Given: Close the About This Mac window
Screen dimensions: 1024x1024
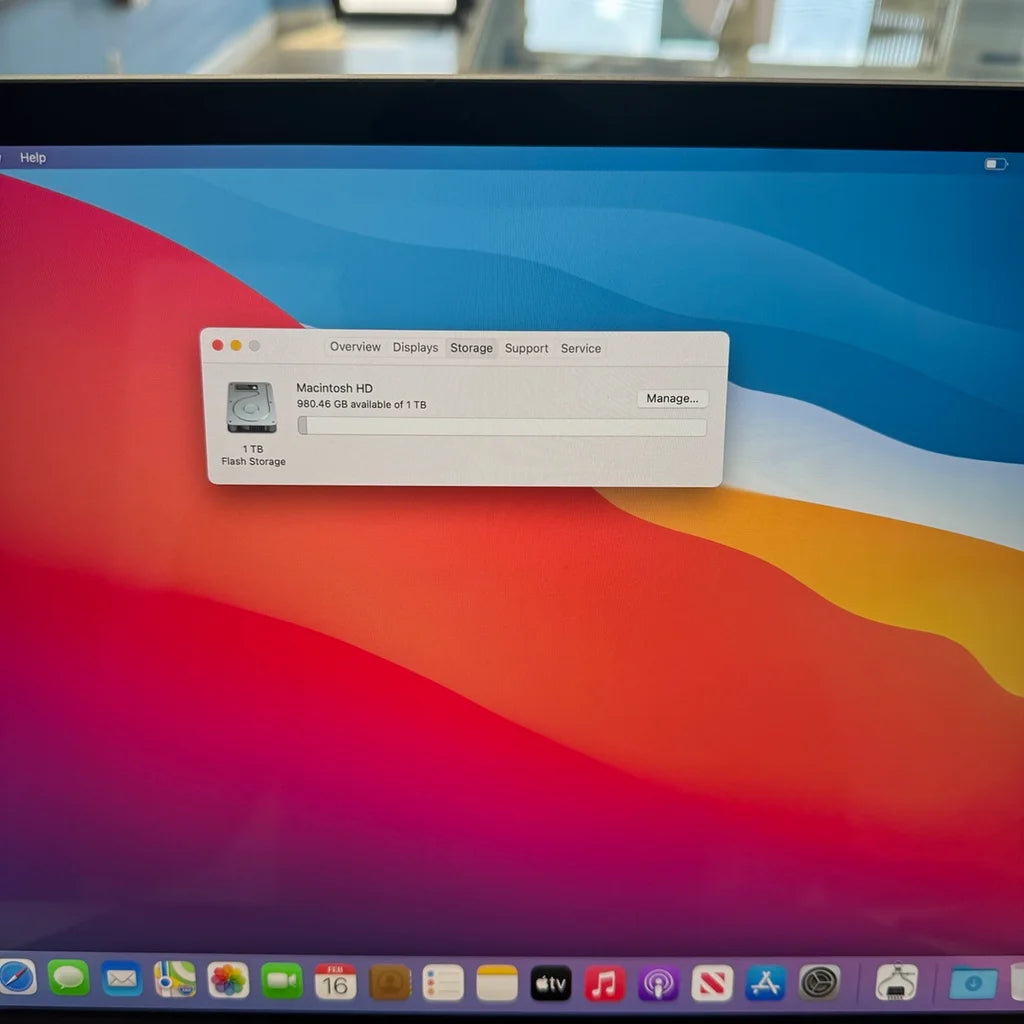Looking at the screenshot, I should coord(217,345).
